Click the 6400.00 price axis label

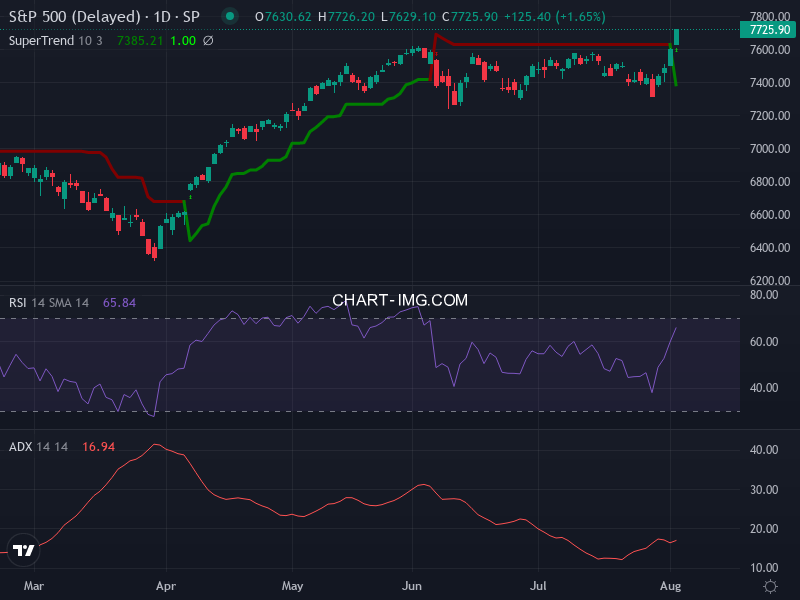point(770,247)
